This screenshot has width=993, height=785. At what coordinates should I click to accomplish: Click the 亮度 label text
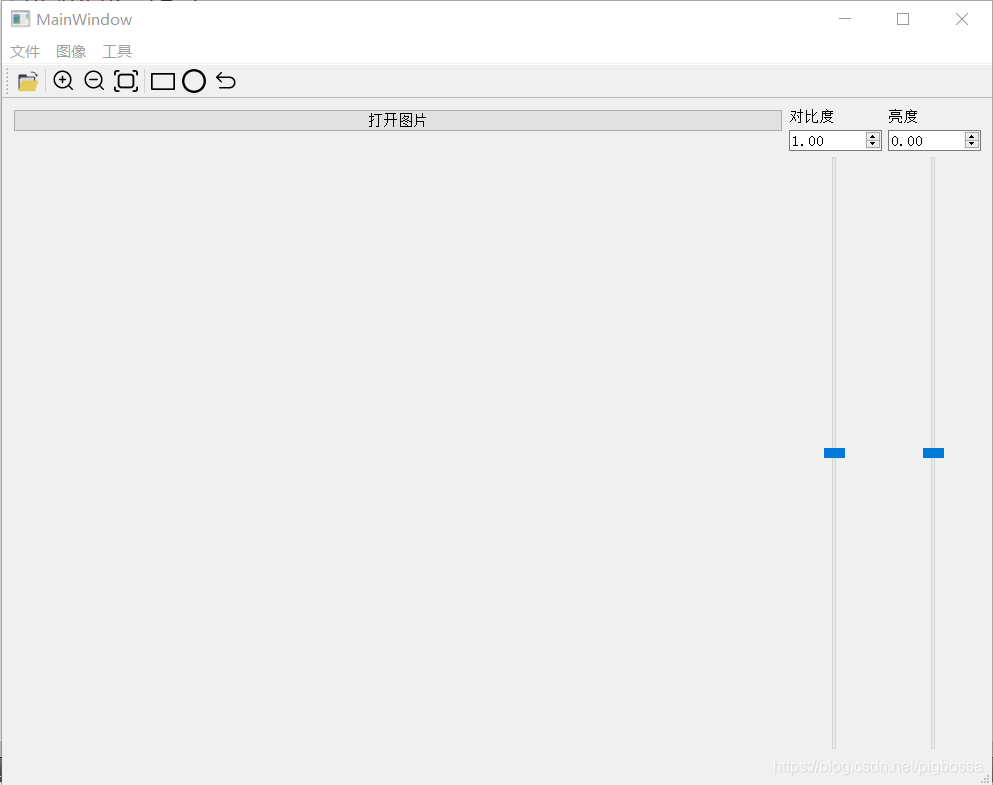tap(902, 116)
